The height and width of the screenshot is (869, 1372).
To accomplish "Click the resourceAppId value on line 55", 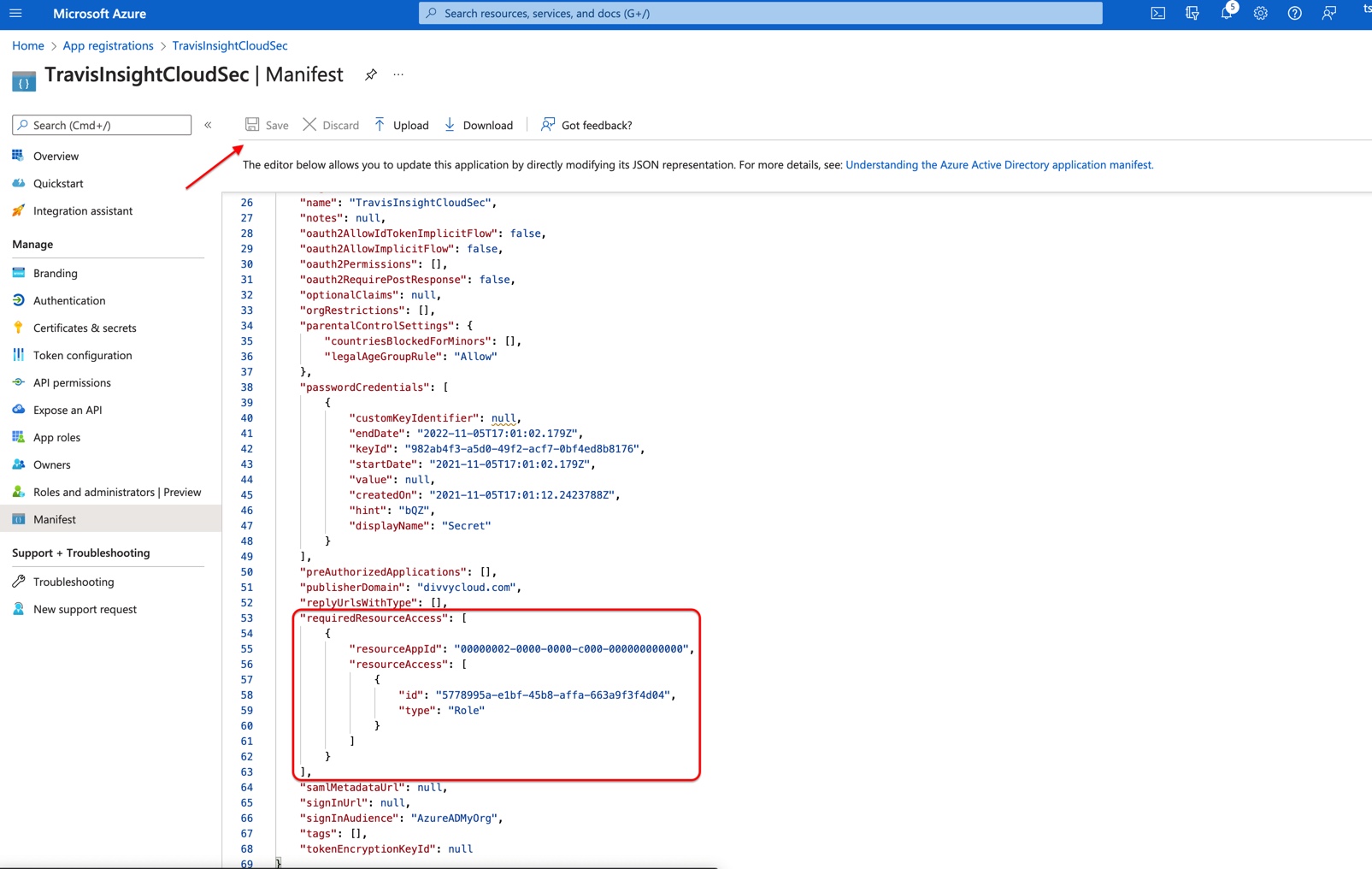I will point(572,648).
